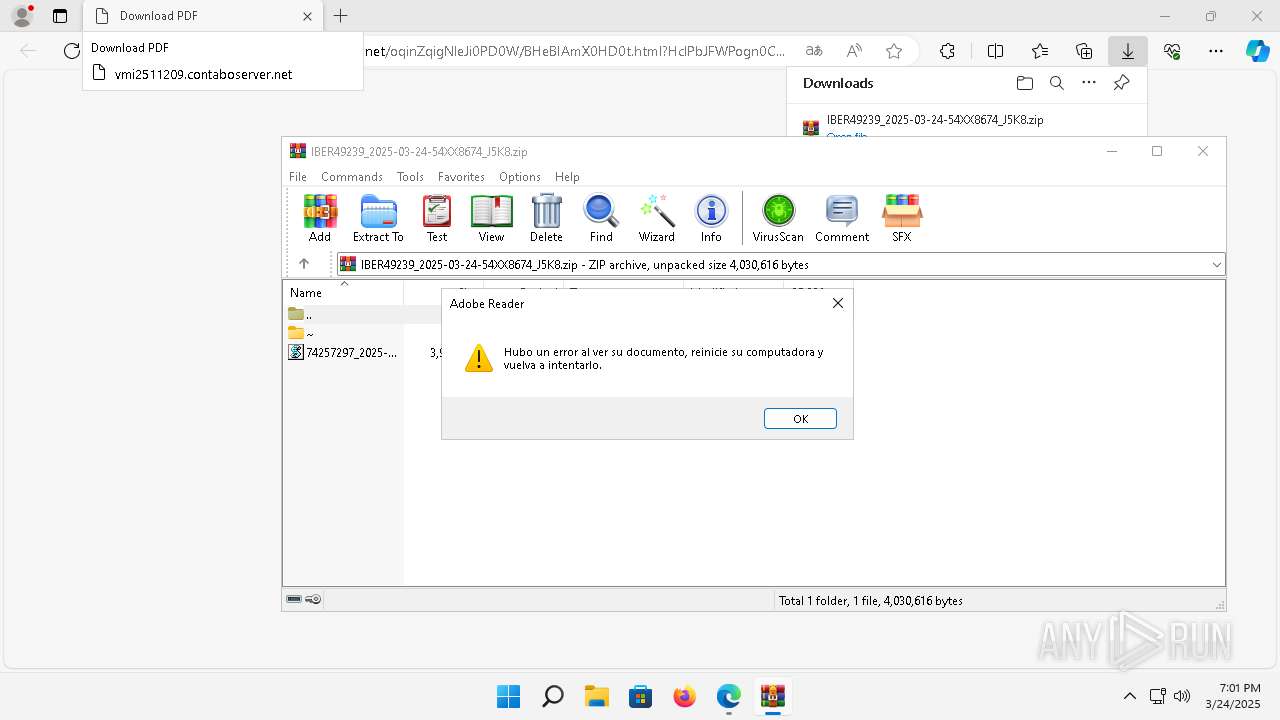Open the Commands menu

(352, 177)
